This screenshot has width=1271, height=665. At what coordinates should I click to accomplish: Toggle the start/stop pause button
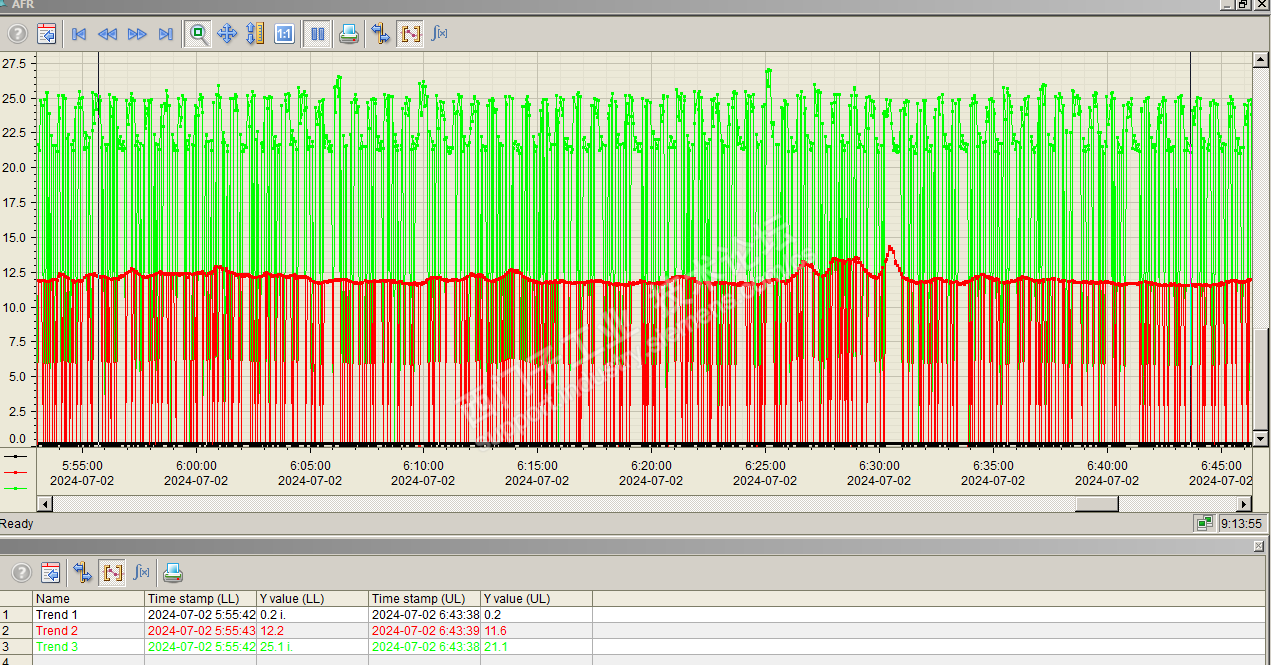(318, 34)
